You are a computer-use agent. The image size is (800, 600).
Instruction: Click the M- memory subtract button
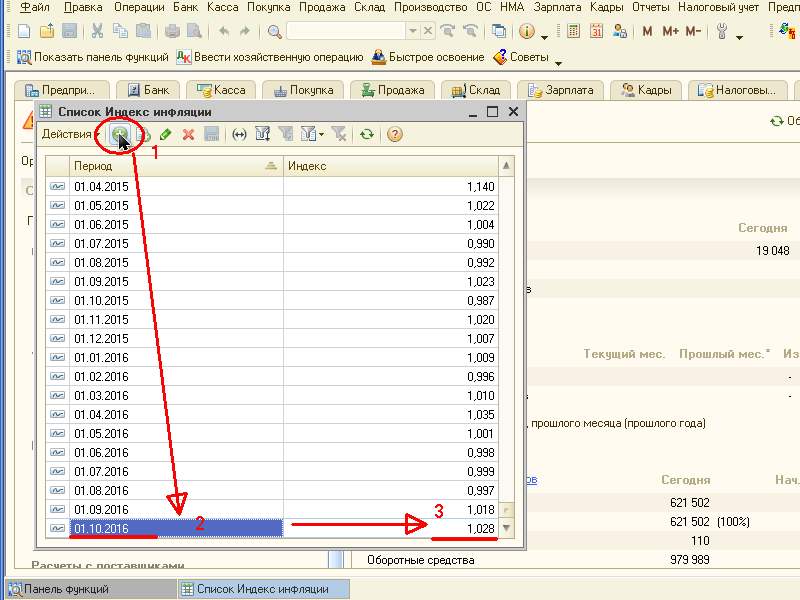tap(693, 31)
